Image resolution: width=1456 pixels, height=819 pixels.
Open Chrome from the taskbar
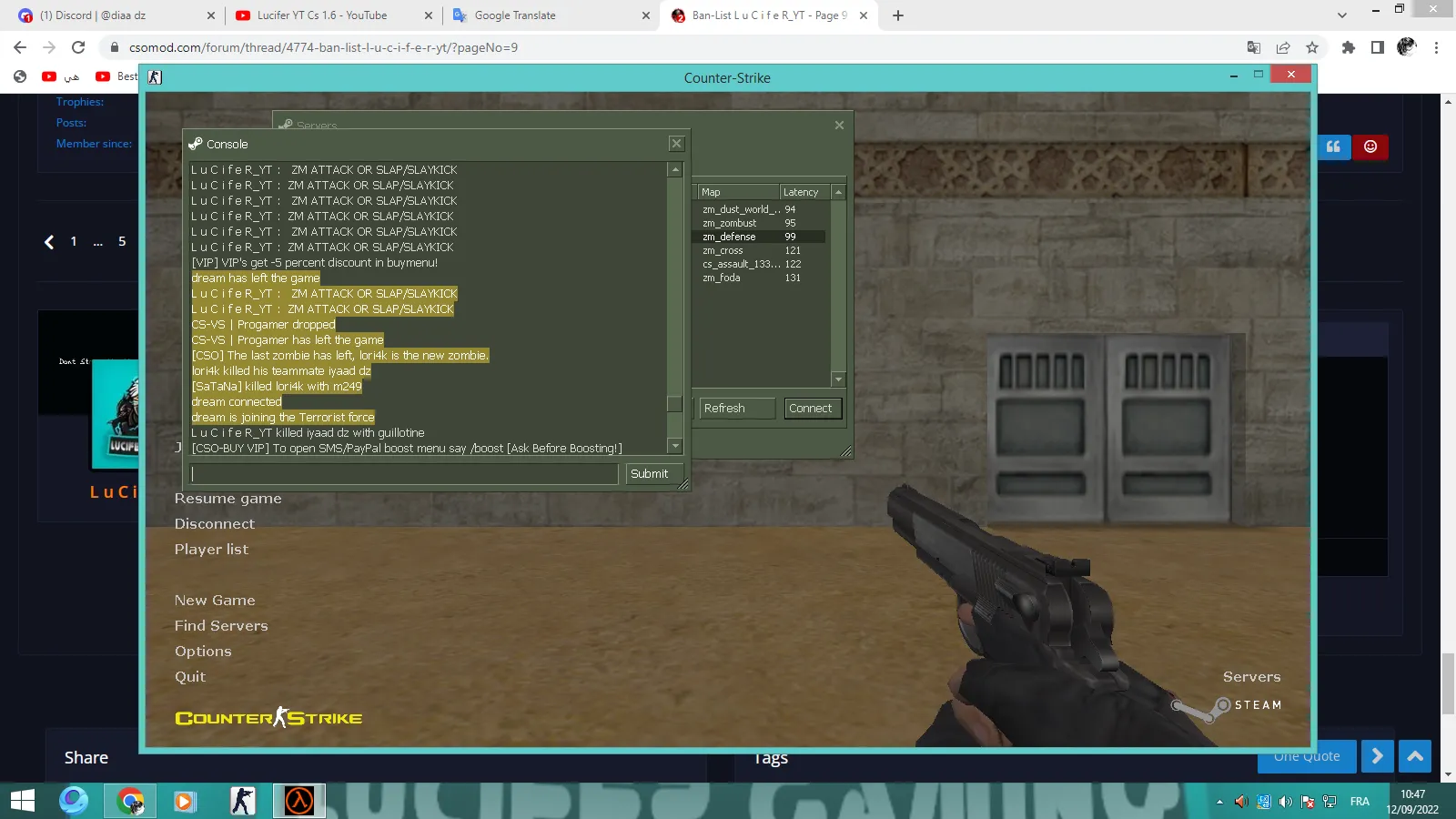(x=130, y=801)
